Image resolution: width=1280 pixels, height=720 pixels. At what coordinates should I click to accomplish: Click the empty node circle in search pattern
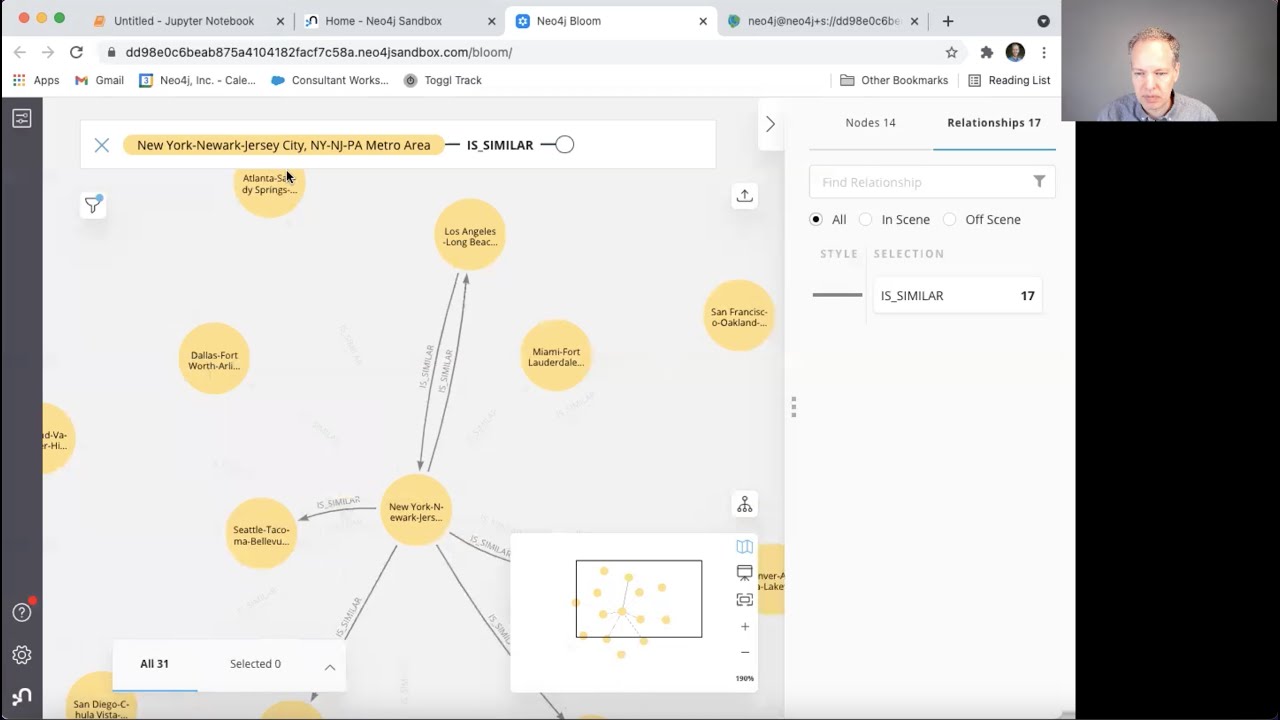pyautogui.click(x=565, y=145)
